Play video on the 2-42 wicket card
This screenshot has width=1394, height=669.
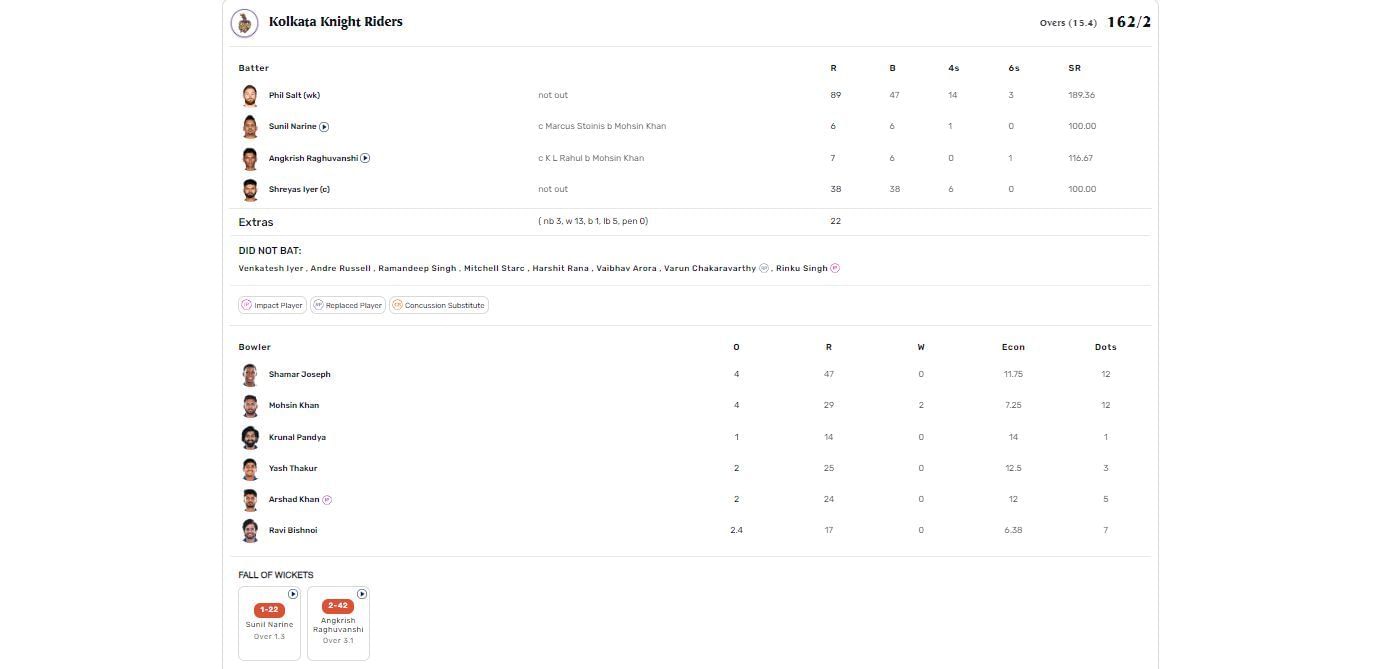tap(362, 594)
